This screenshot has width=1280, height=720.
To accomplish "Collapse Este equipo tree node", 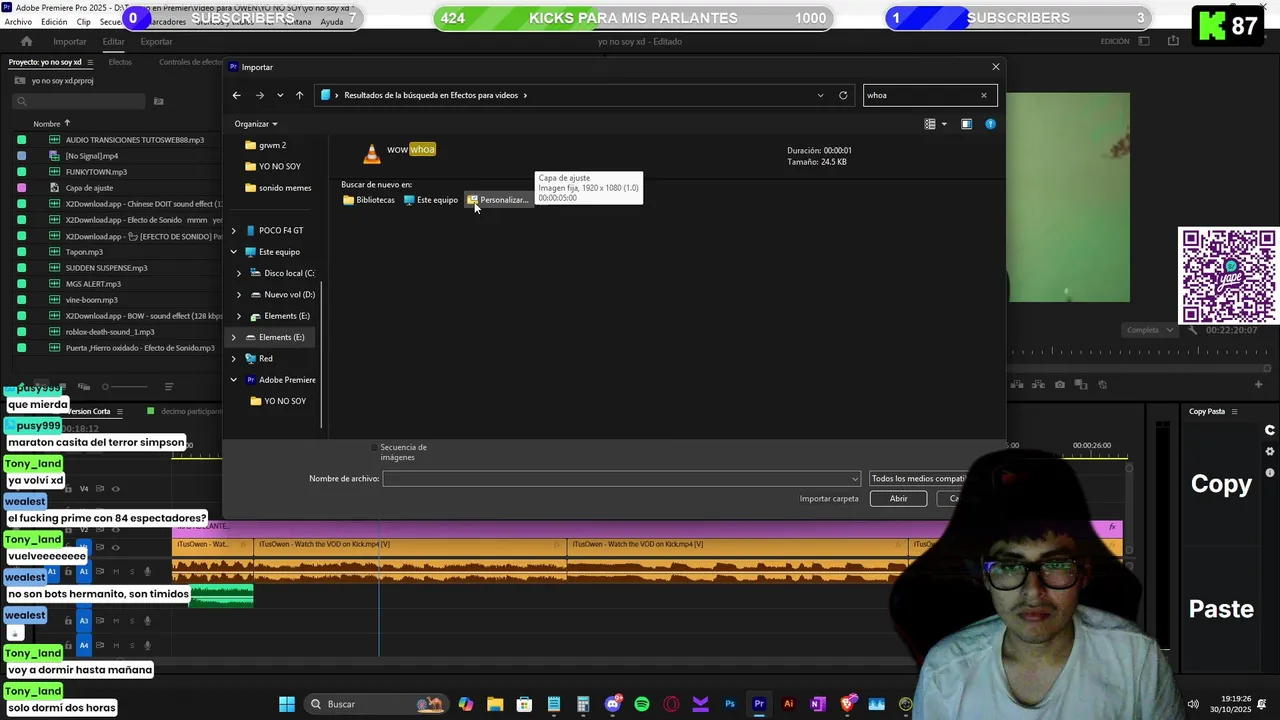I will 233,252.
